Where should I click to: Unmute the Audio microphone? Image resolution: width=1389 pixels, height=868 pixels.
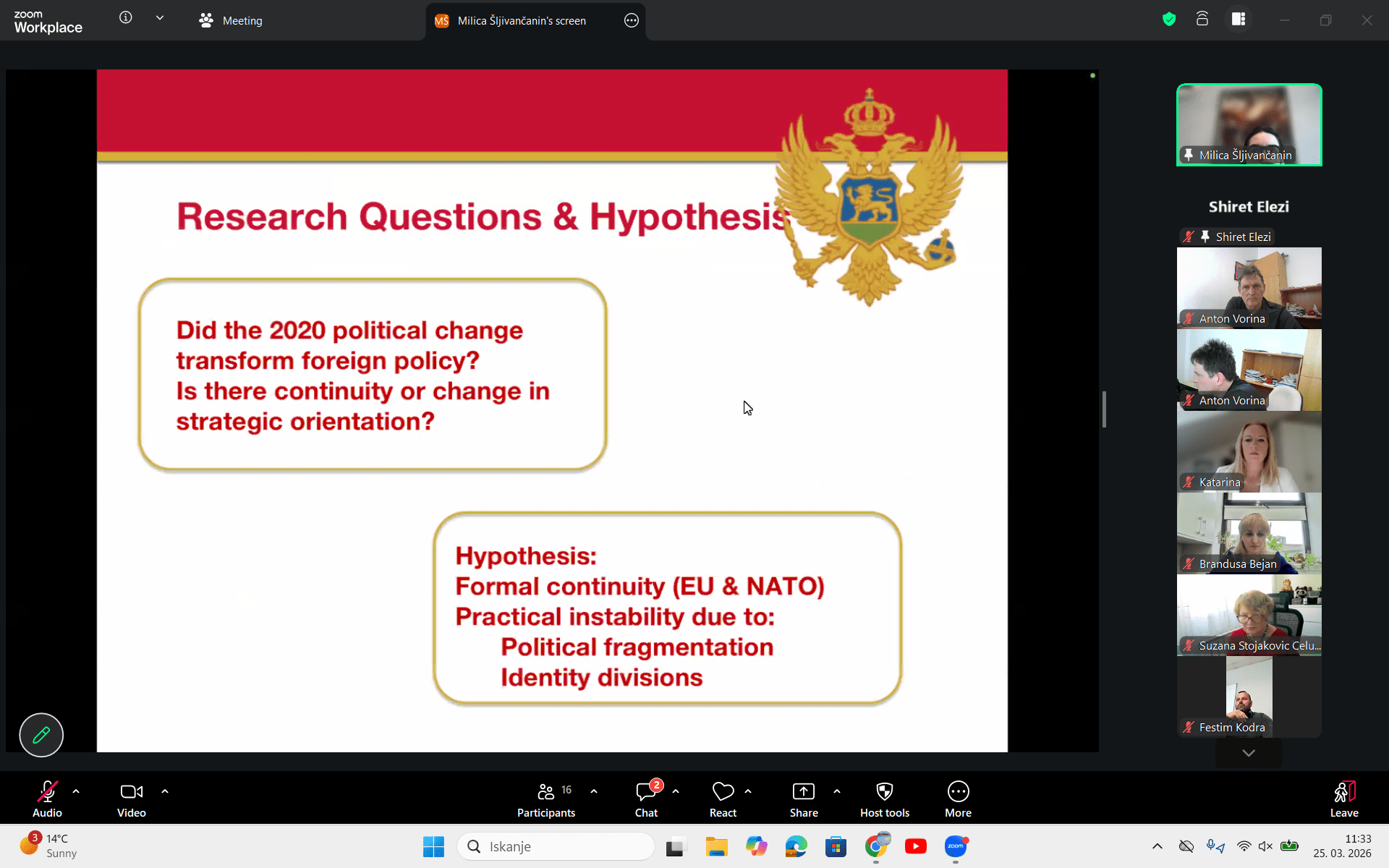tap(48, 792)
